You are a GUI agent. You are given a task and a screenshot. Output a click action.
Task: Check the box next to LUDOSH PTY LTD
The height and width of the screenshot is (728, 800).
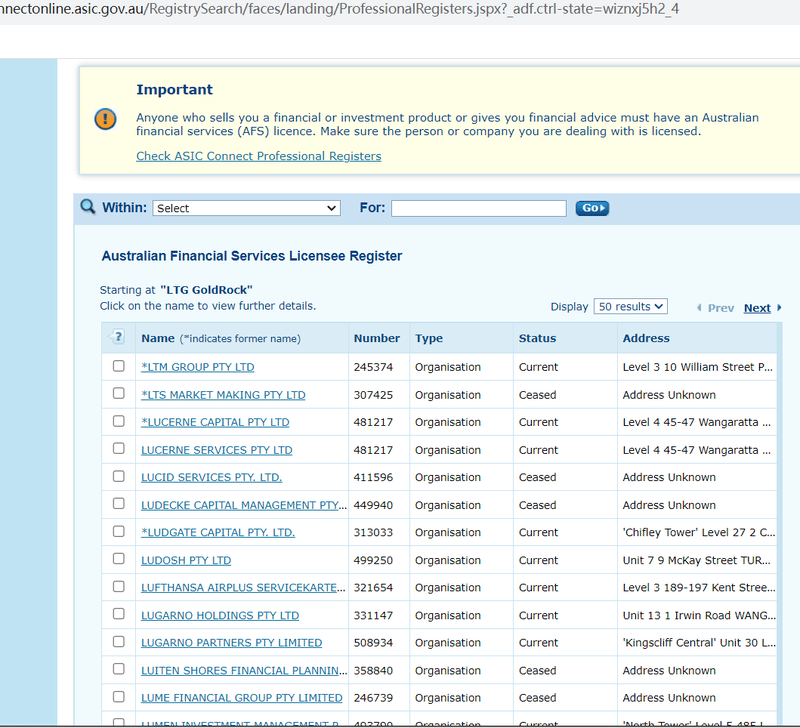click(119, 559)
